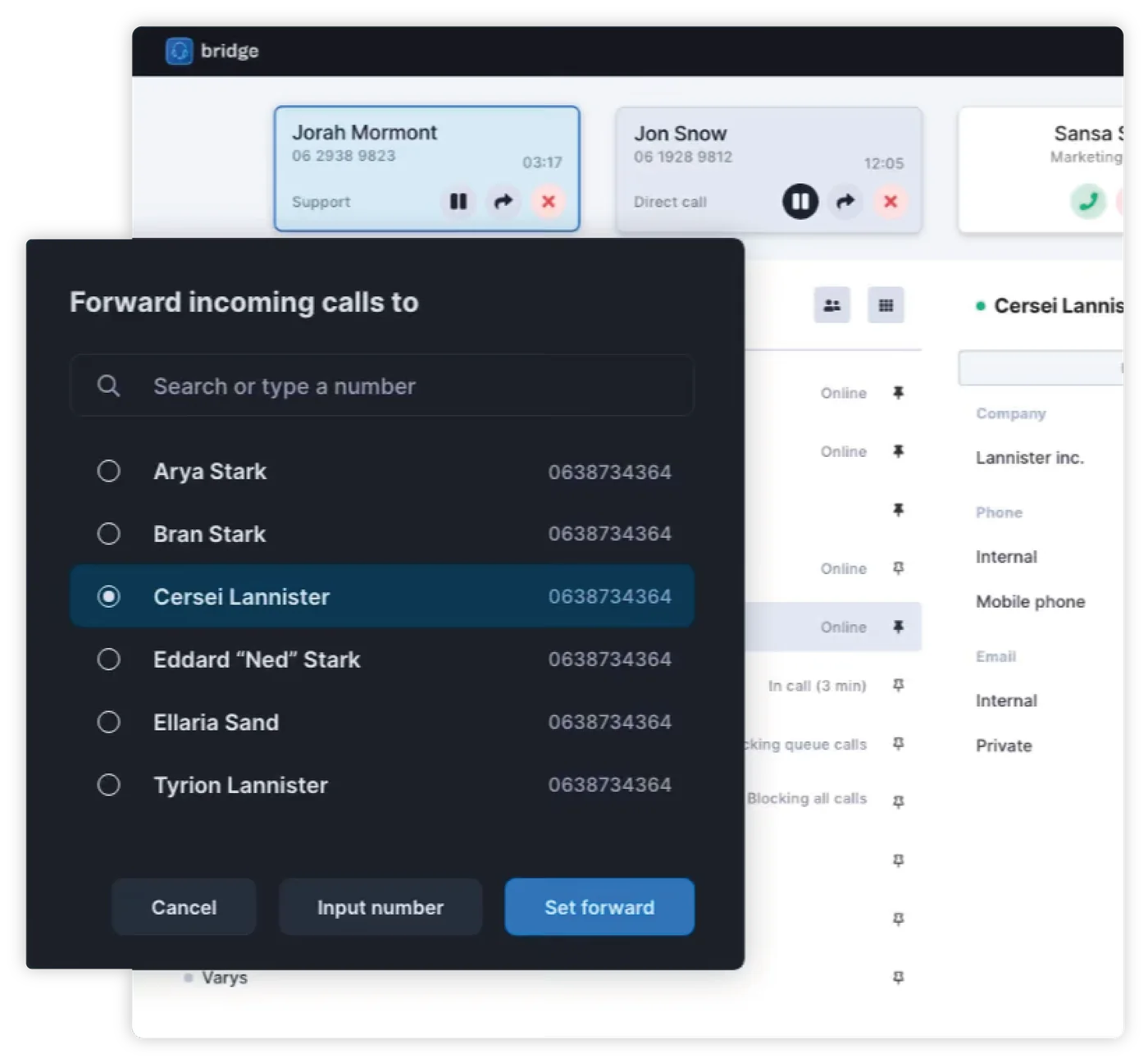
Task: Answer the Sansa call with green phone
Action: tap(1088, 201)
